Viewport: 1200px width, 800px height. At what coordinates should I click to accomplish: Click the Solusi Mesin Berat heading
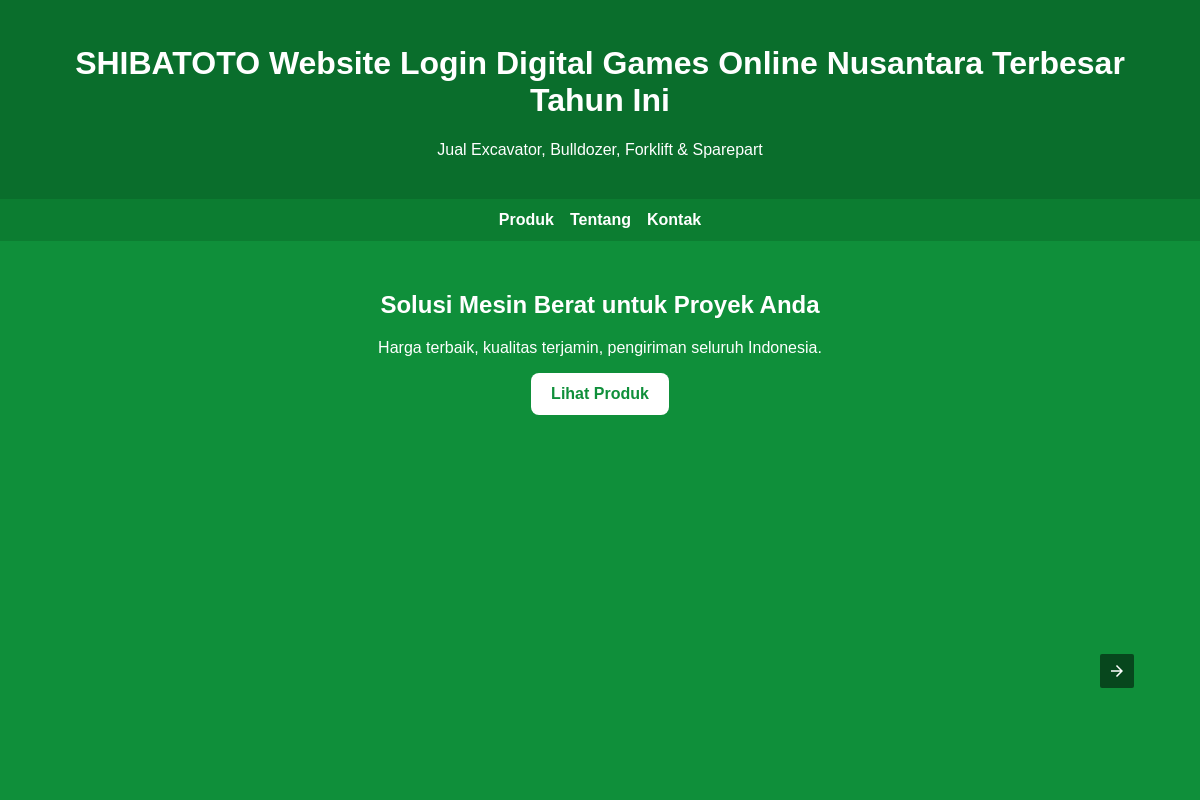[600, 305]
